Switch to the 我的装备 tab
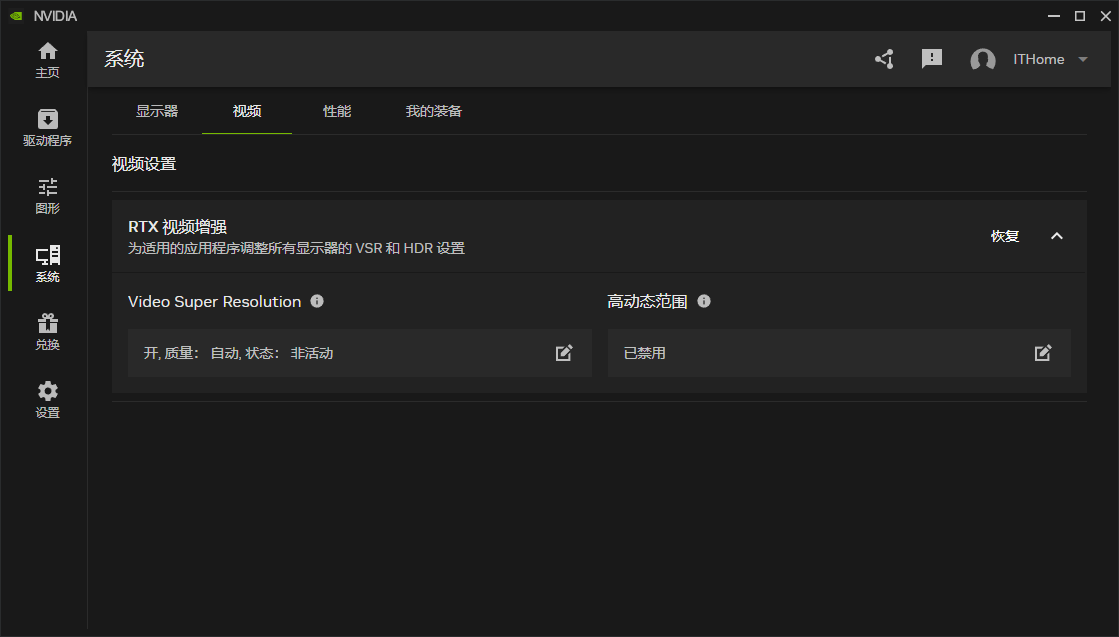Screen dimensions: 1119x637 433,111
